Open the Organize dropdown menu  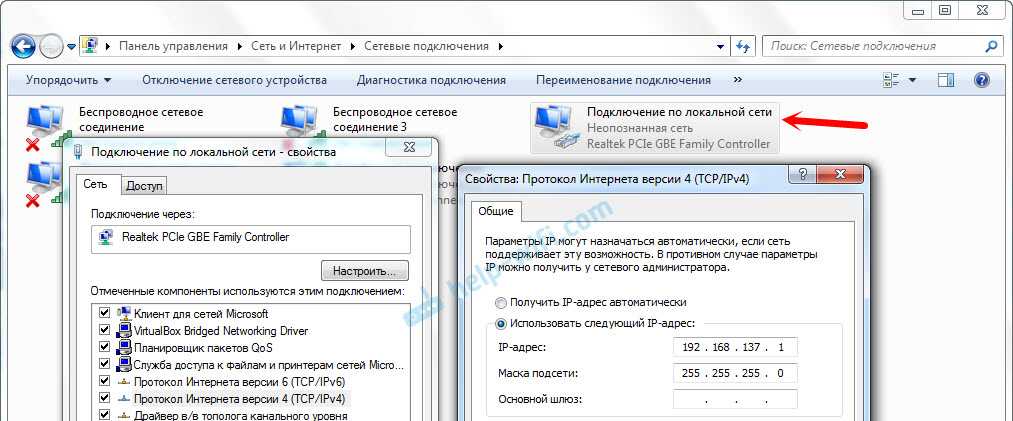[68, 80]
